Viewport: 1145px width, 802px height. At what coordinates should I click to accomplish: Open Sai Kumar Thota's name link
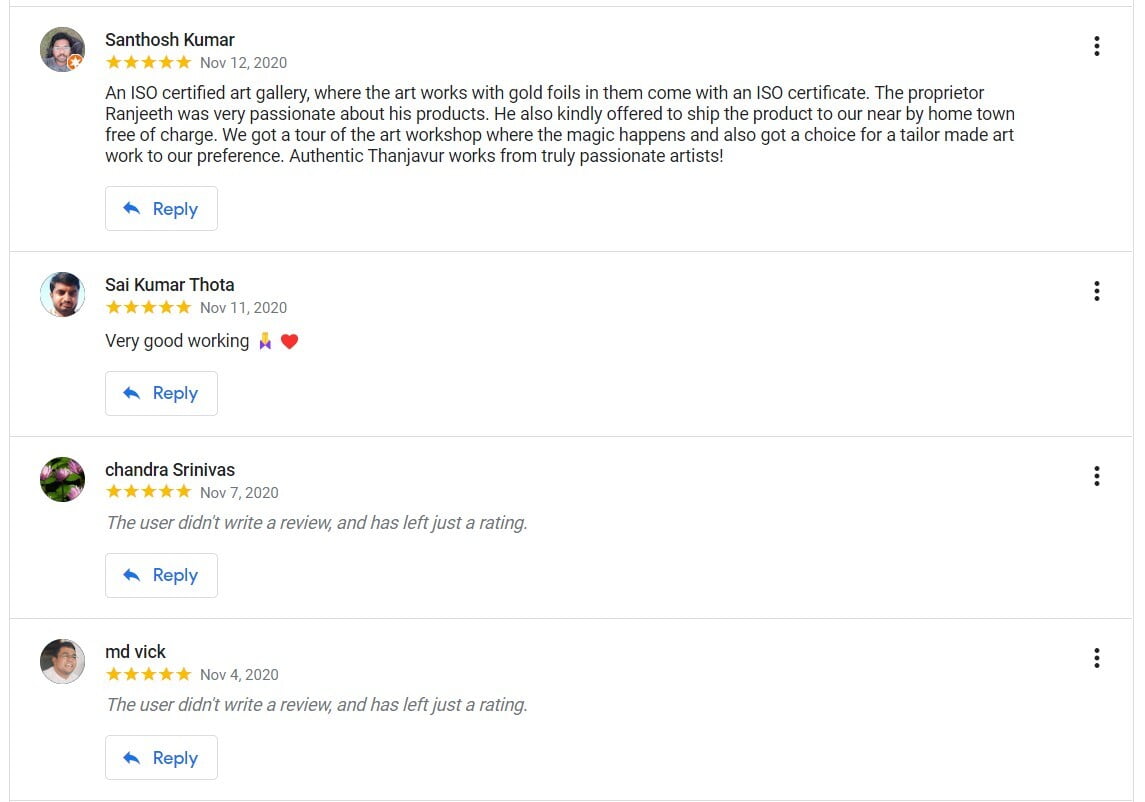tap(170, 285)
